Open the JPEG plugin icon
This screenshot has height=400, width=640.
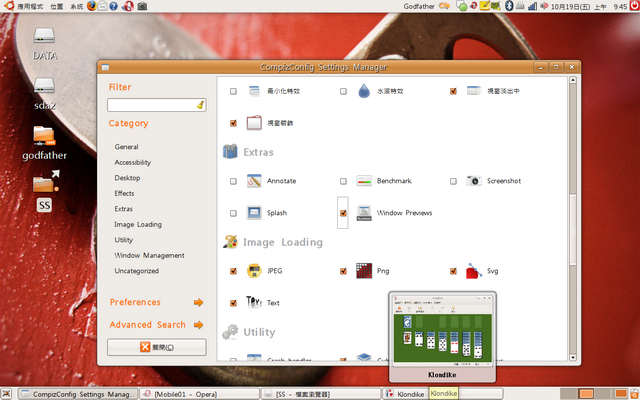point(254,271)
